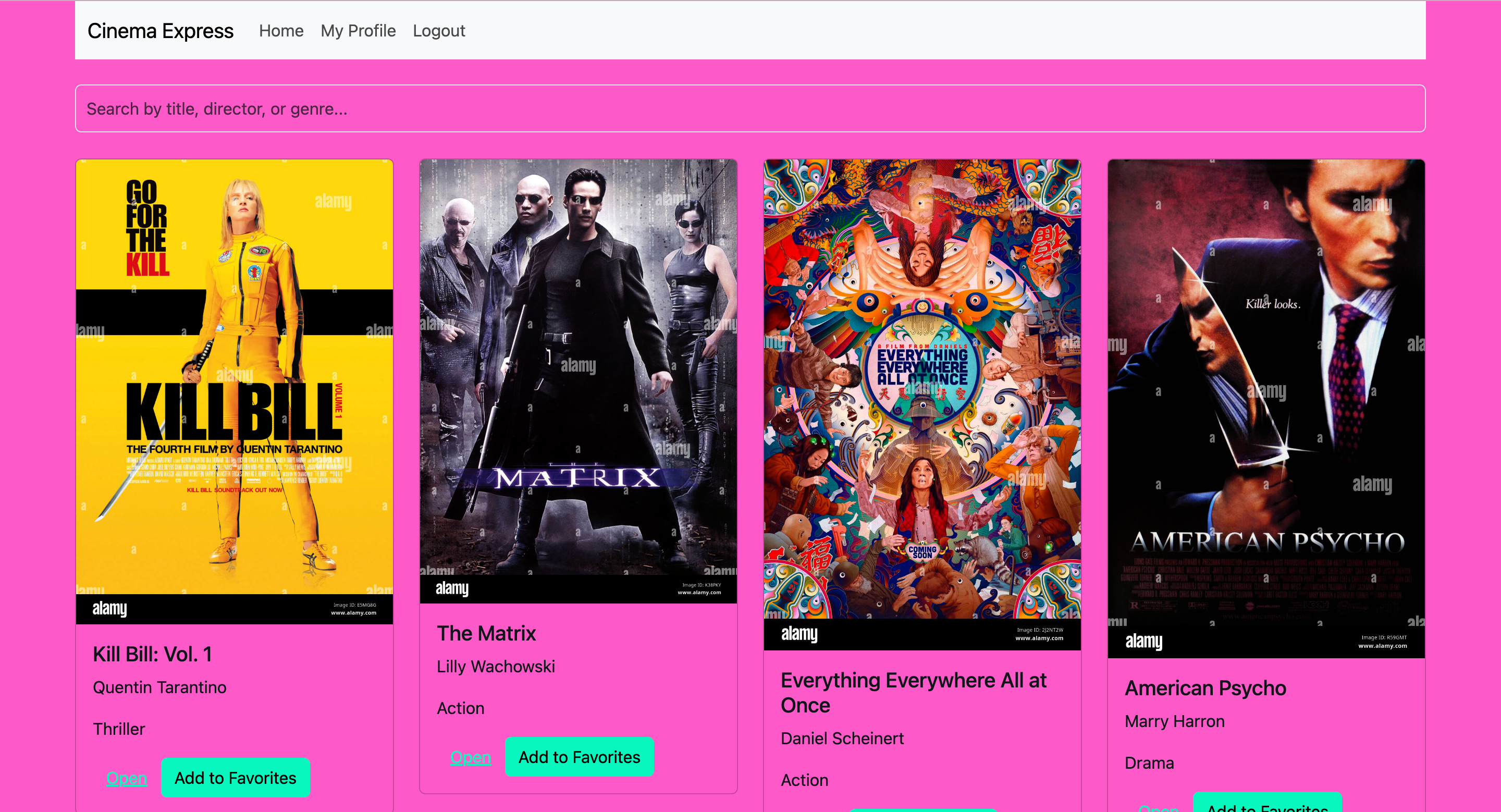The image size is (1501, 812).
Task: Click the Kill Bill: Vol. 1 poster
Action: click(234, 391)
